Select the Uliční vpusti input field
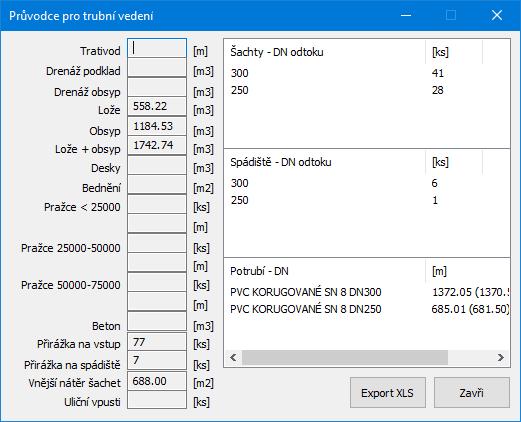The height and width of the screenshot is (422, 521). point(157,400)
